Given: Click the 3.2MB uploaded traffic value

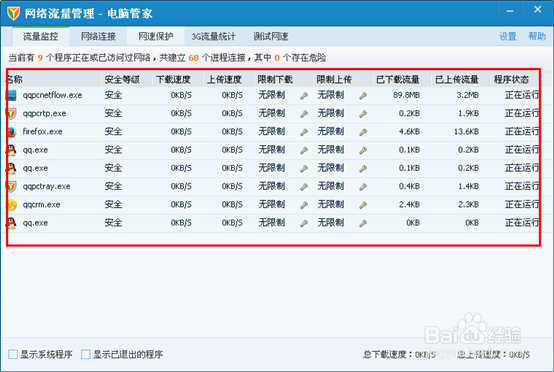Looking at the screenshot, I should click(x=467, y=95).
